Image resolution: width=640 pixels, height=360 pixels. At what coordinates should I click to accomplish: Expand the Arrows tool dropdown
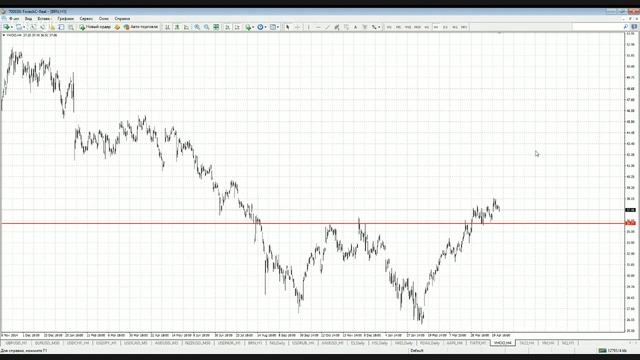click(x=379, y=27)
